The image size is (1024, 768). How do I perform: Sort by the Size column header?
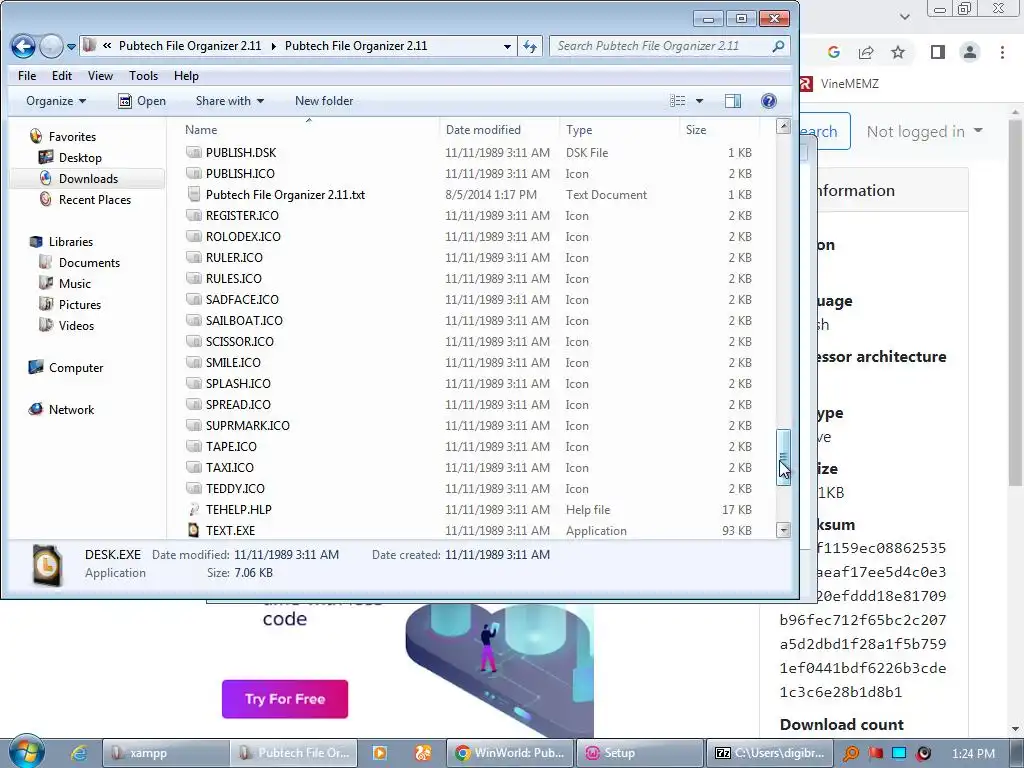click(696, 129)
